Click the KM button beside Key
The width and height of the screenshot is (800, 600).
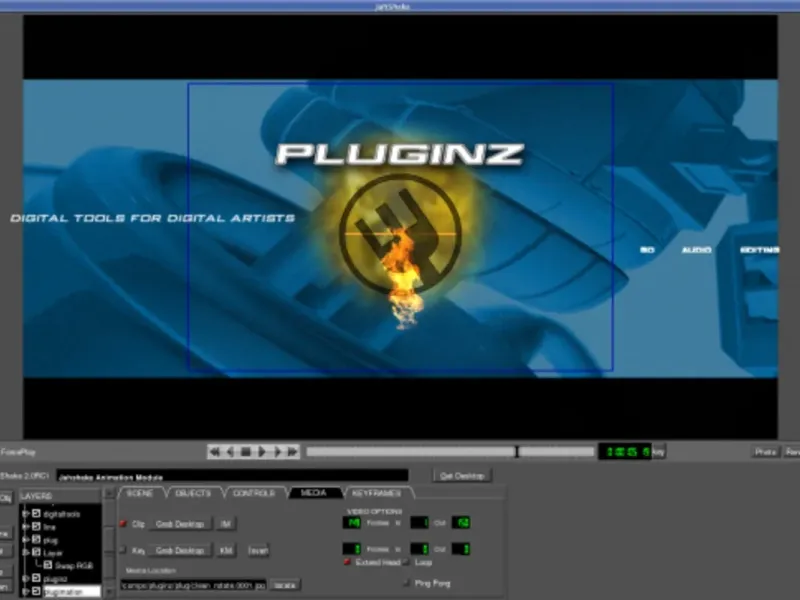[x=226, y=551]
